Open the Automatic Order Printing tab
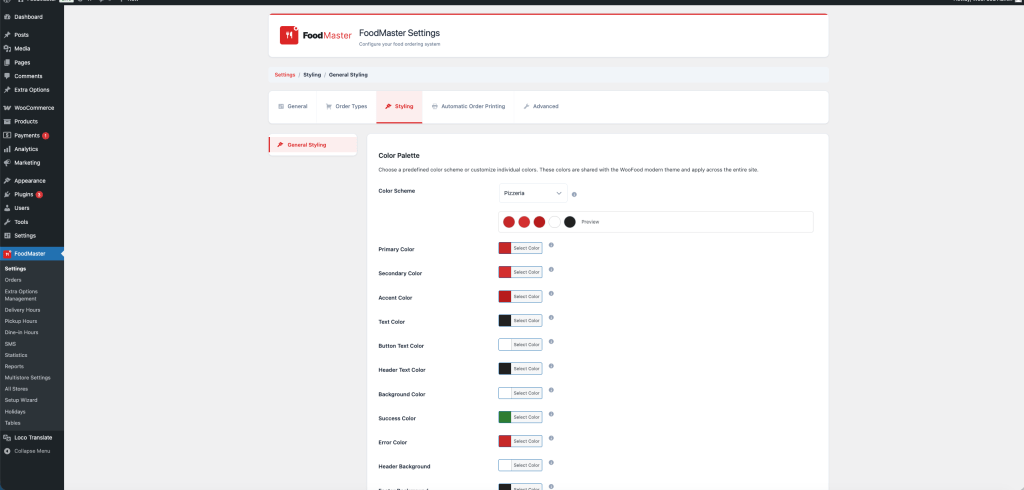 [468, 106]
